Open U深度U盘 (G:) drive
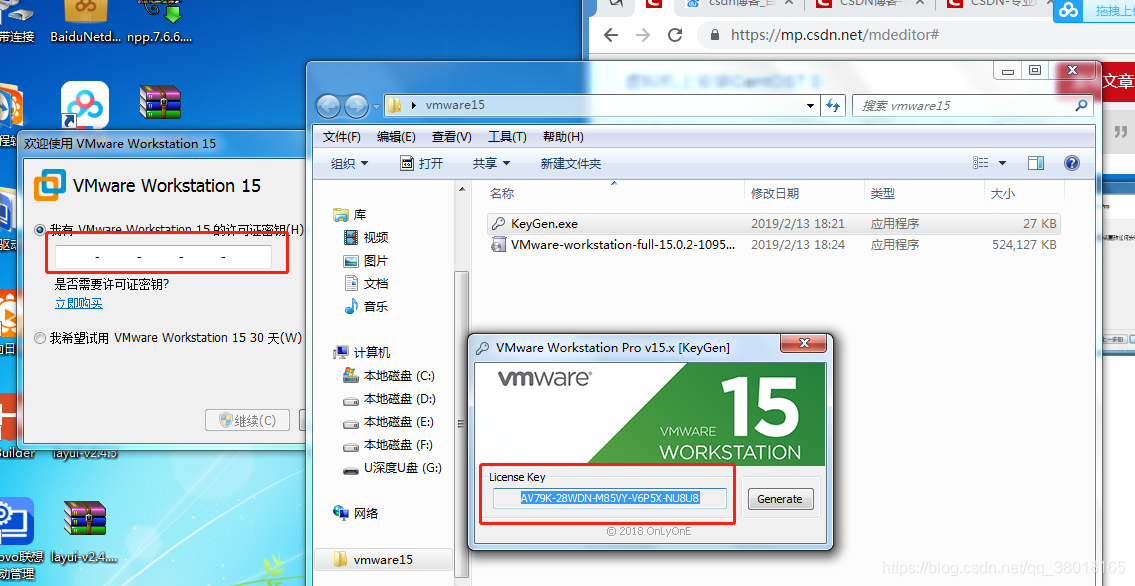Viewport: 1135px width, 586px height. tap(392, 468)
